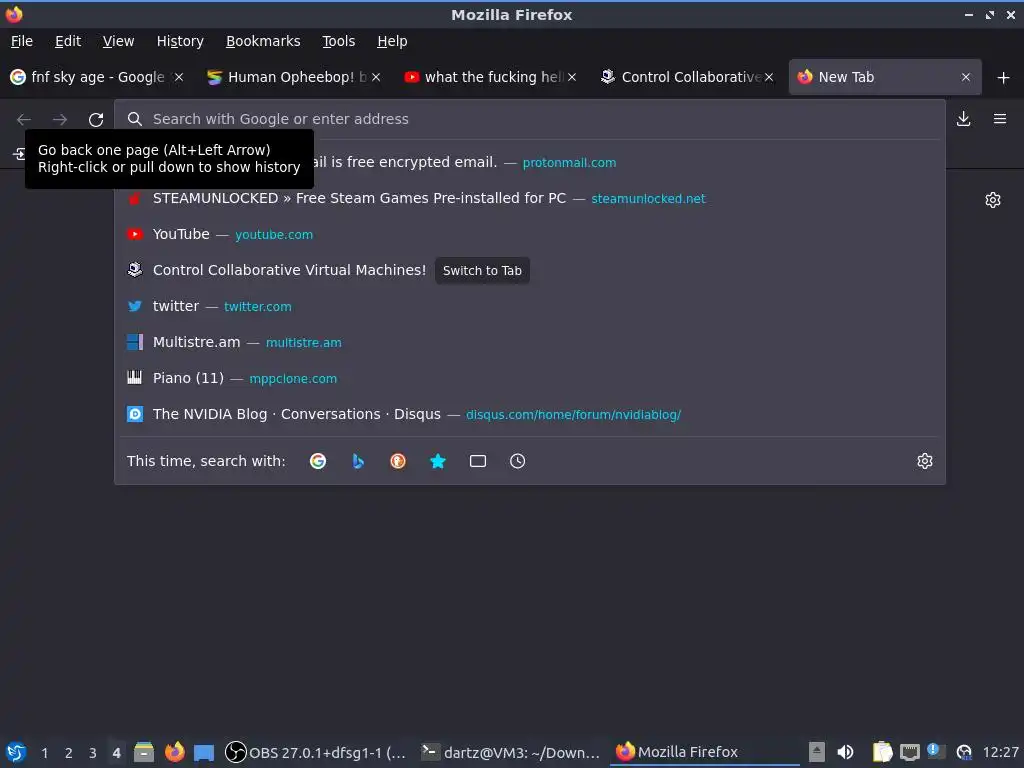This screenshot has width=1024, height=768.
Task: Close the 'New Tab' tab
Action: (x=966, y=77)
